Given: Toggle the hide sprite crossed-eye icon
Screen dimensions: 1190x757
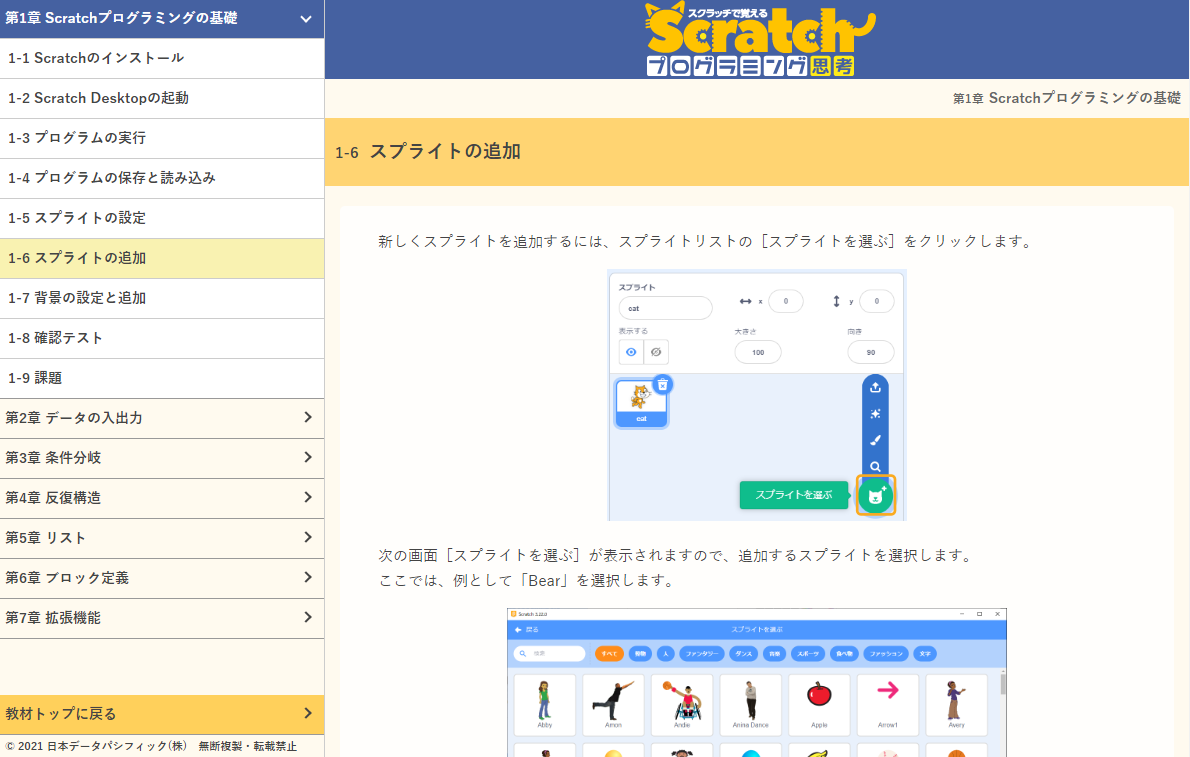Looking at the screenshot, I should [x=656, y=352].
